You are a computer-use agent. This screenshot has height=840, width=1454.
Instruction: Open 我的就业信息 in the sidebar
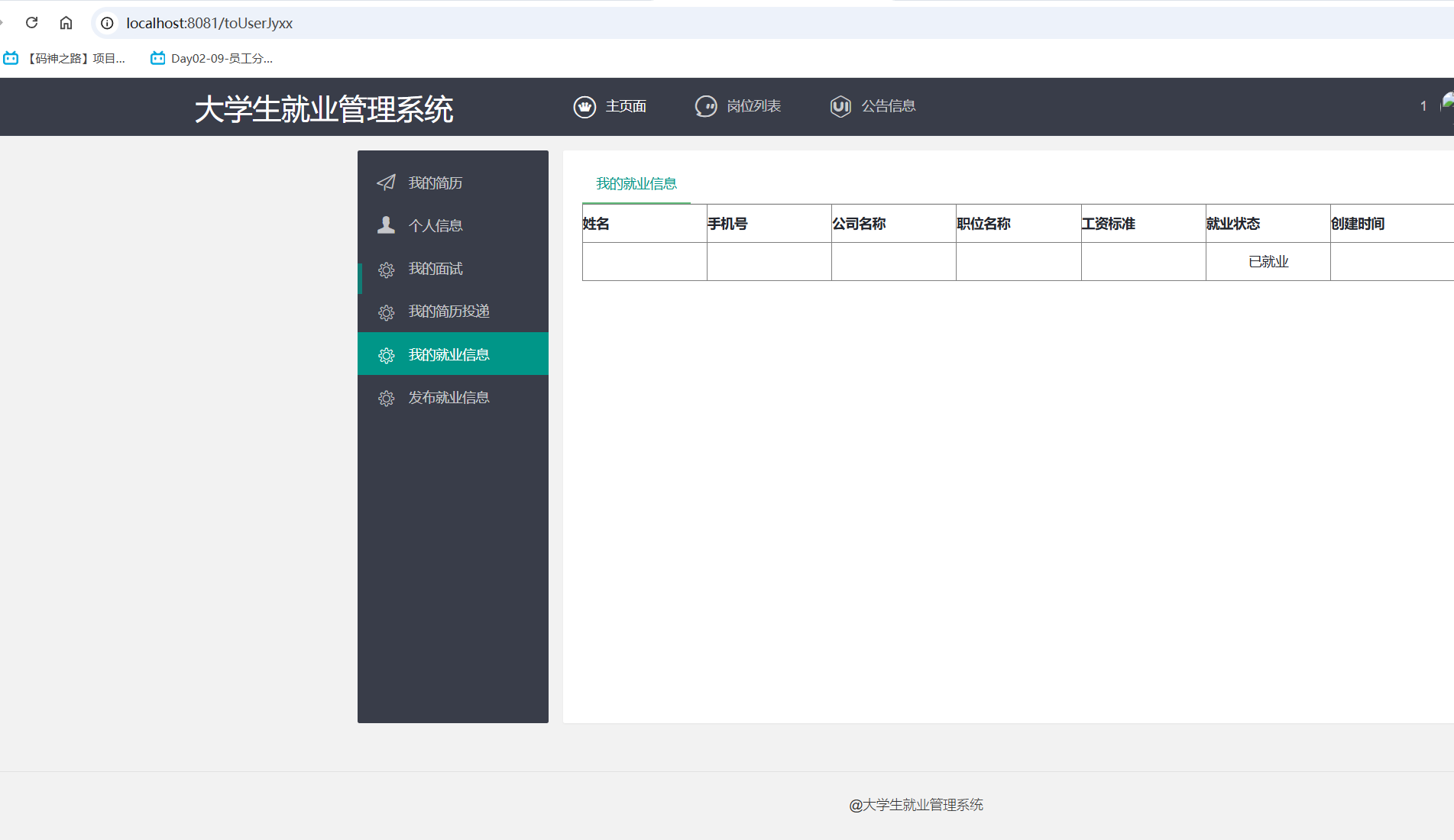coord(449,354)
